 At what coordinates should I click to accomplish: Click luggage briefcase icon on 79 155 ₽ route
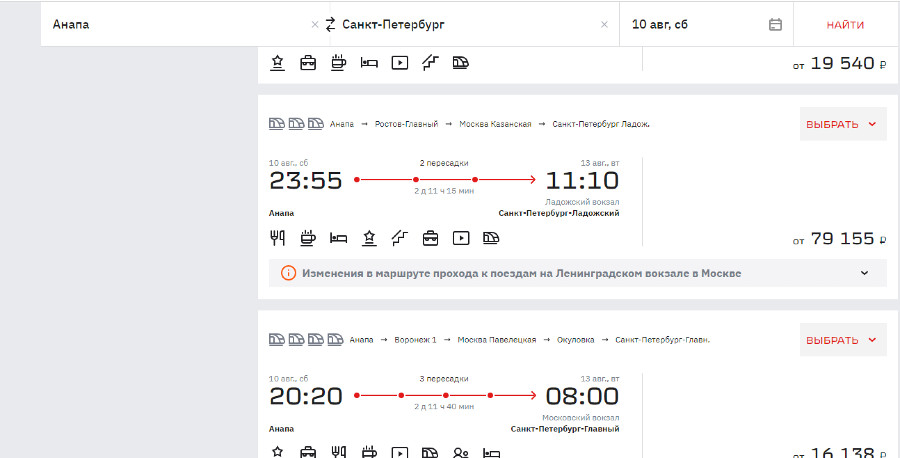[430, 238]
